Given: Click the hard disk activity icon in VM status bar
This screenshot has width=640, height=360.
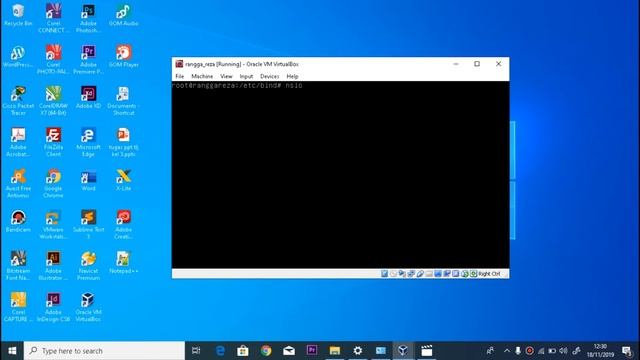Looking at the screenshot, I should pos(384,273).
